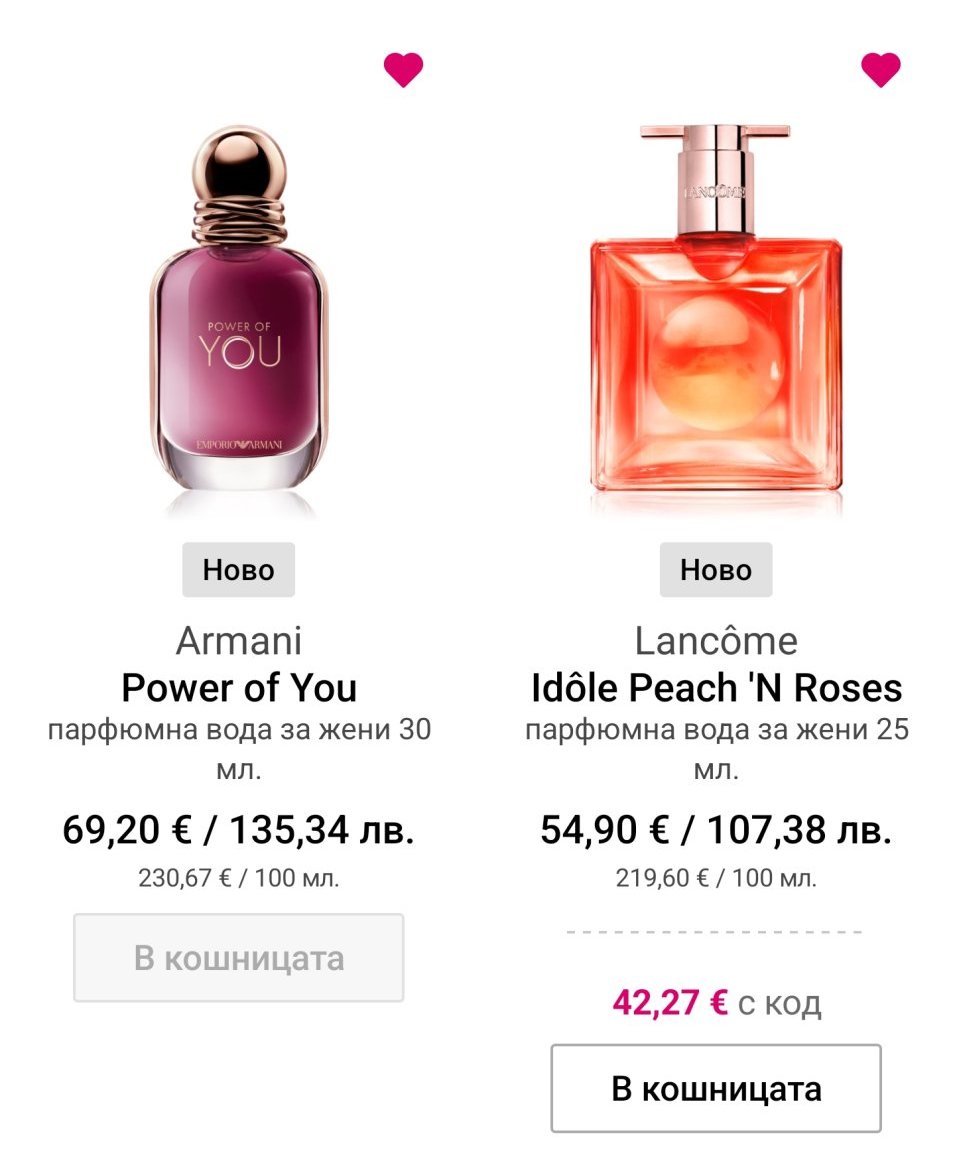
Task: Open the Power of You product title
Action: coord(238,688)
